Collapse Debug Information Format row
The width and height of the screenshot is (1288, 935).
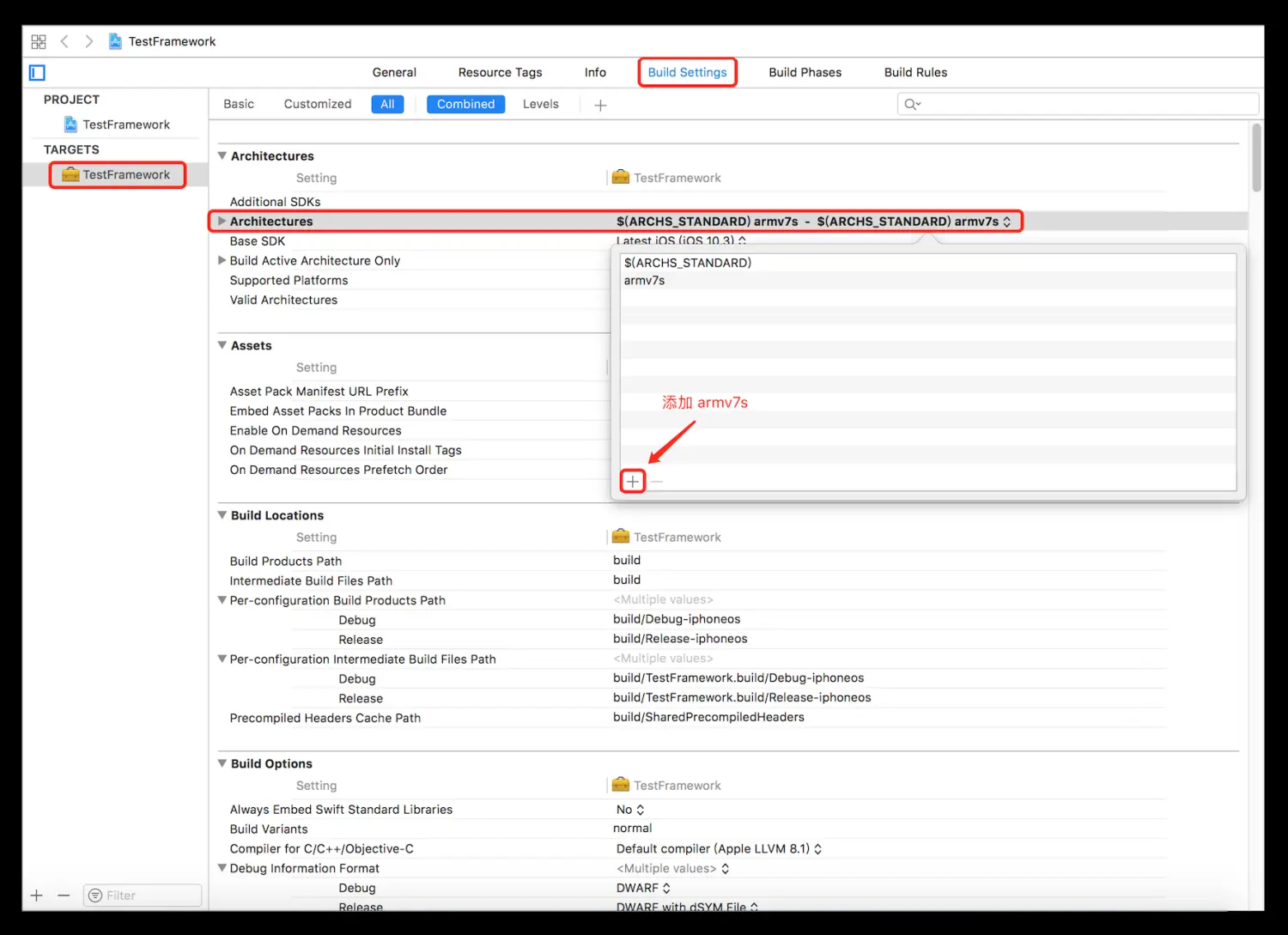click(x=222, y=868)
